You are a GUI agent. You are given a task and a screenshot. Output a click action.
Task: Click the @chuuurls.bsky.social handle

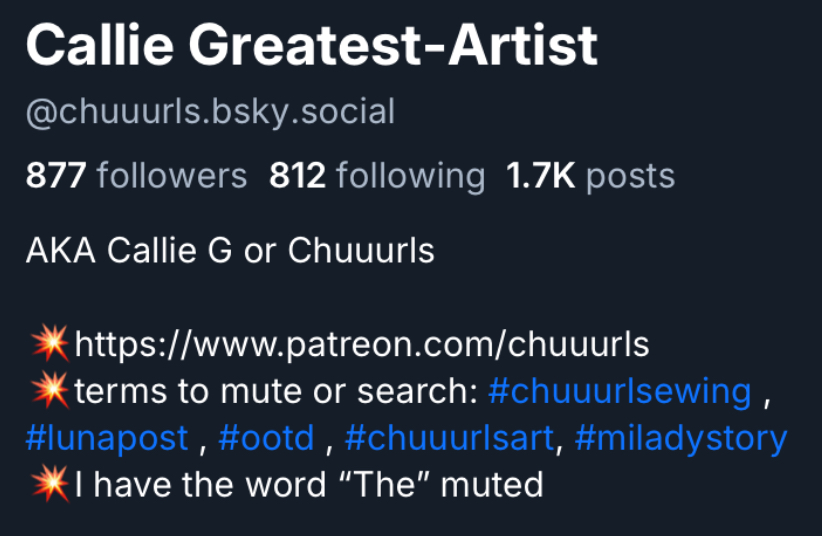(210, 111)
